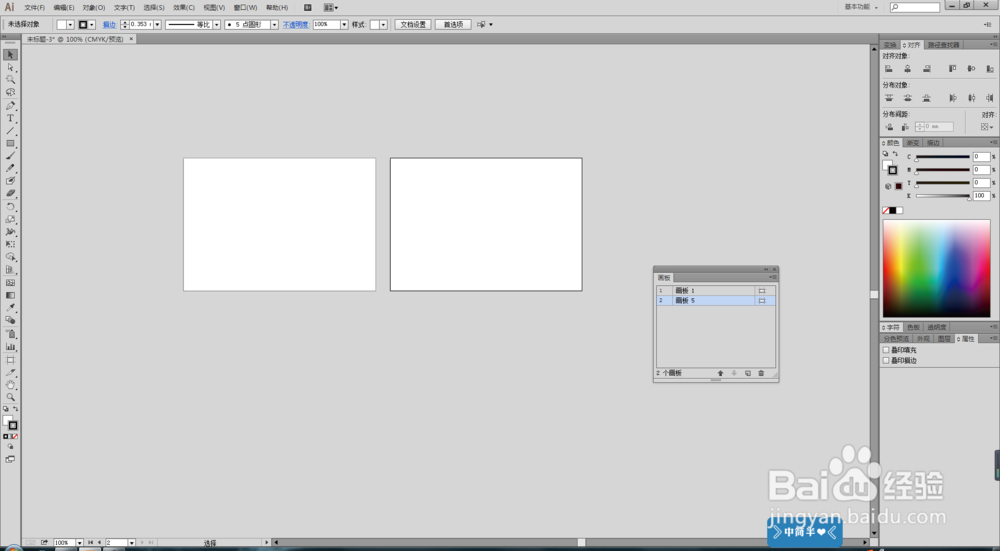Click the artboard number field in status bar
Viewport: 1000px width, 551px height.
point(117,543)
